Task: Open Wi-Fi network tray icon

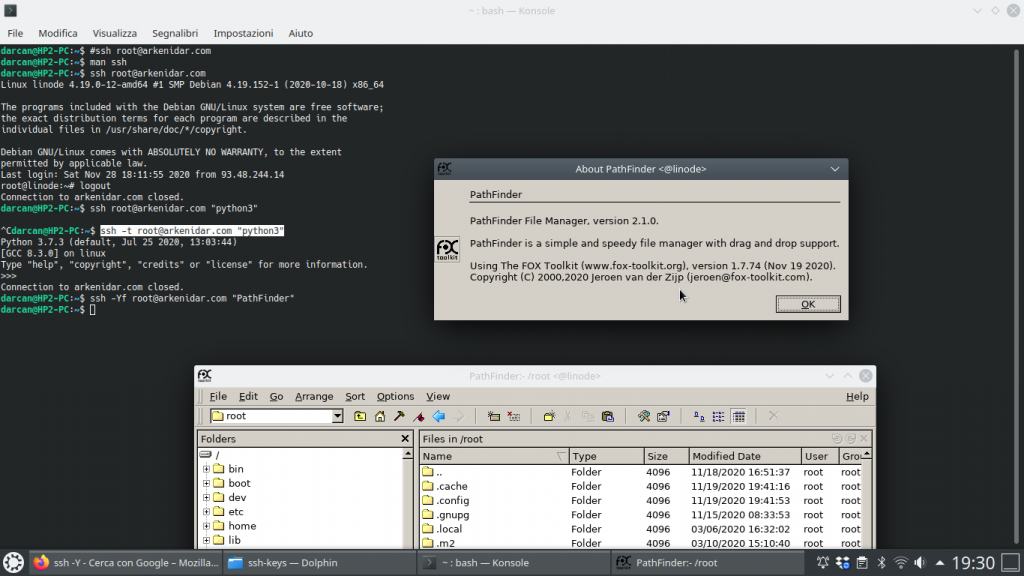Action: 901,562
